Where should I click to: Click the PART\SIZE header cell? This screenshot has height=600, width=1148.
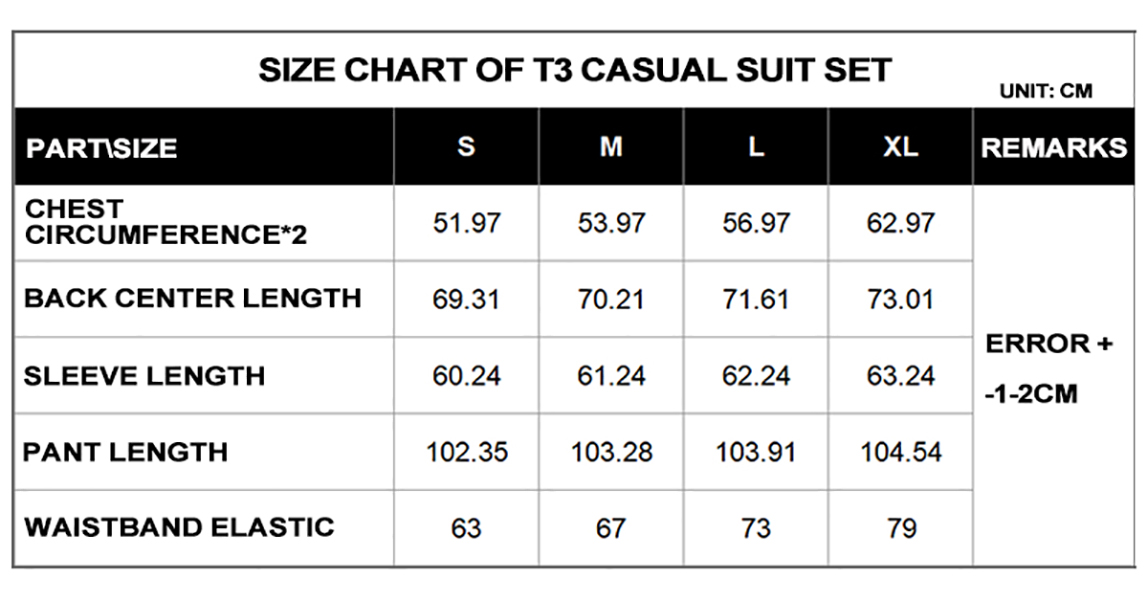point(101,149)
